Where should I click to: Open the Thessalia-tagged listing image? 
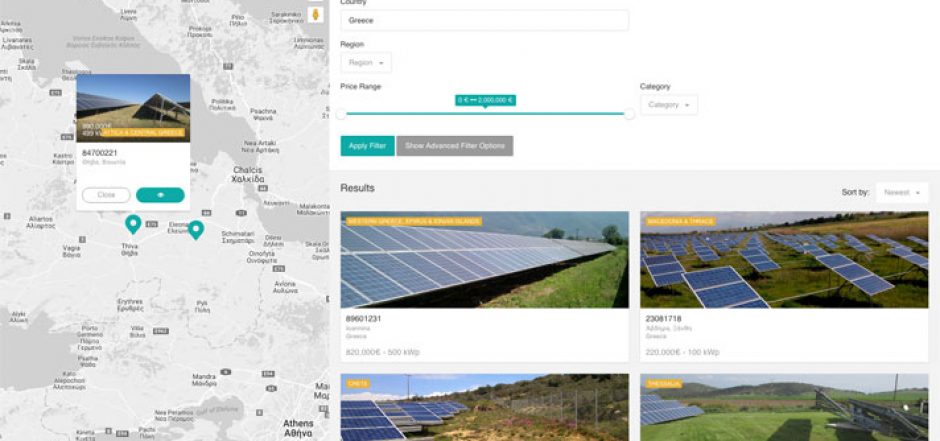784,407
